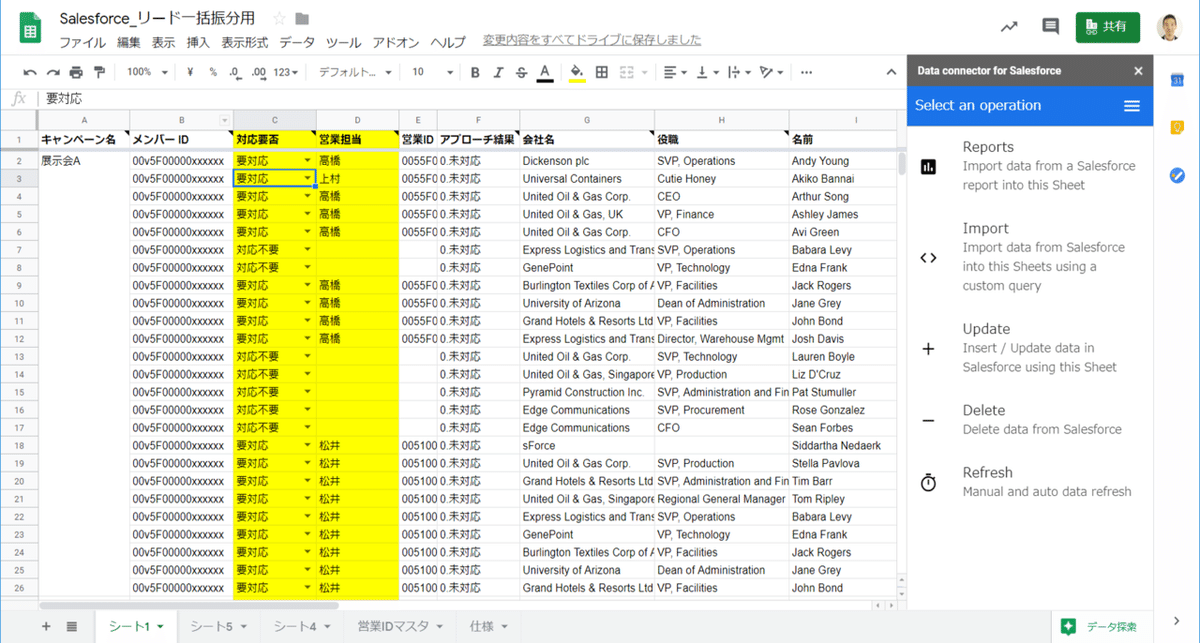Click the undo arrow in the toolbar
The width and height of the screenshot is (1200, 643).
point(30,72)
